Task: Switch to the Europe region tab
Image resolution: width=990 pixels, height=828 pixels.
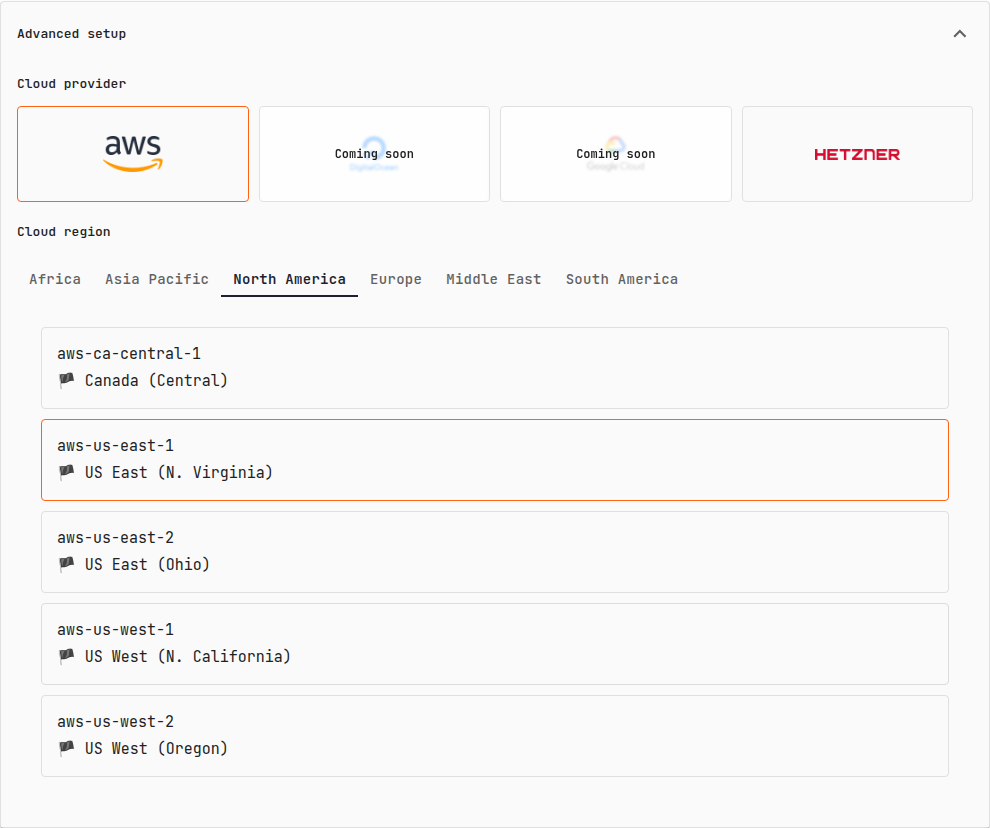Action: tap(396, 279)
